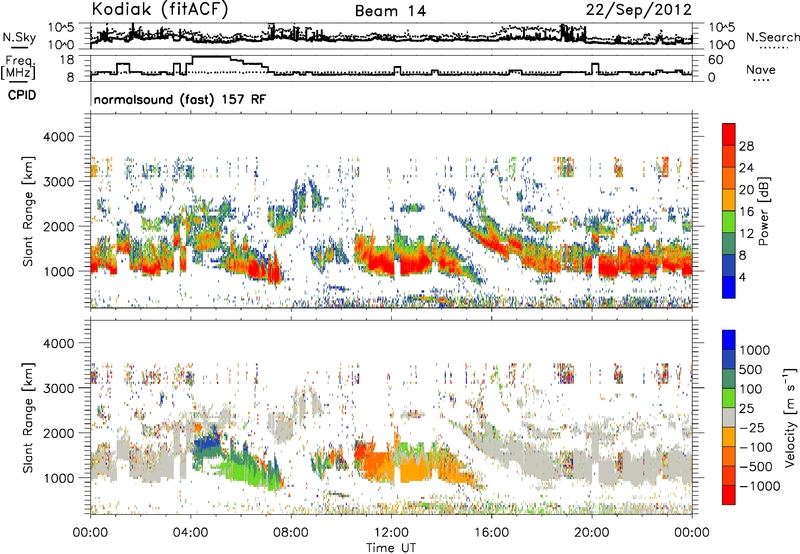This screenshot has height=554, width=800.
Task: Click the Velocity colorbar '-25' tick label
Action: tap(753, 427)
